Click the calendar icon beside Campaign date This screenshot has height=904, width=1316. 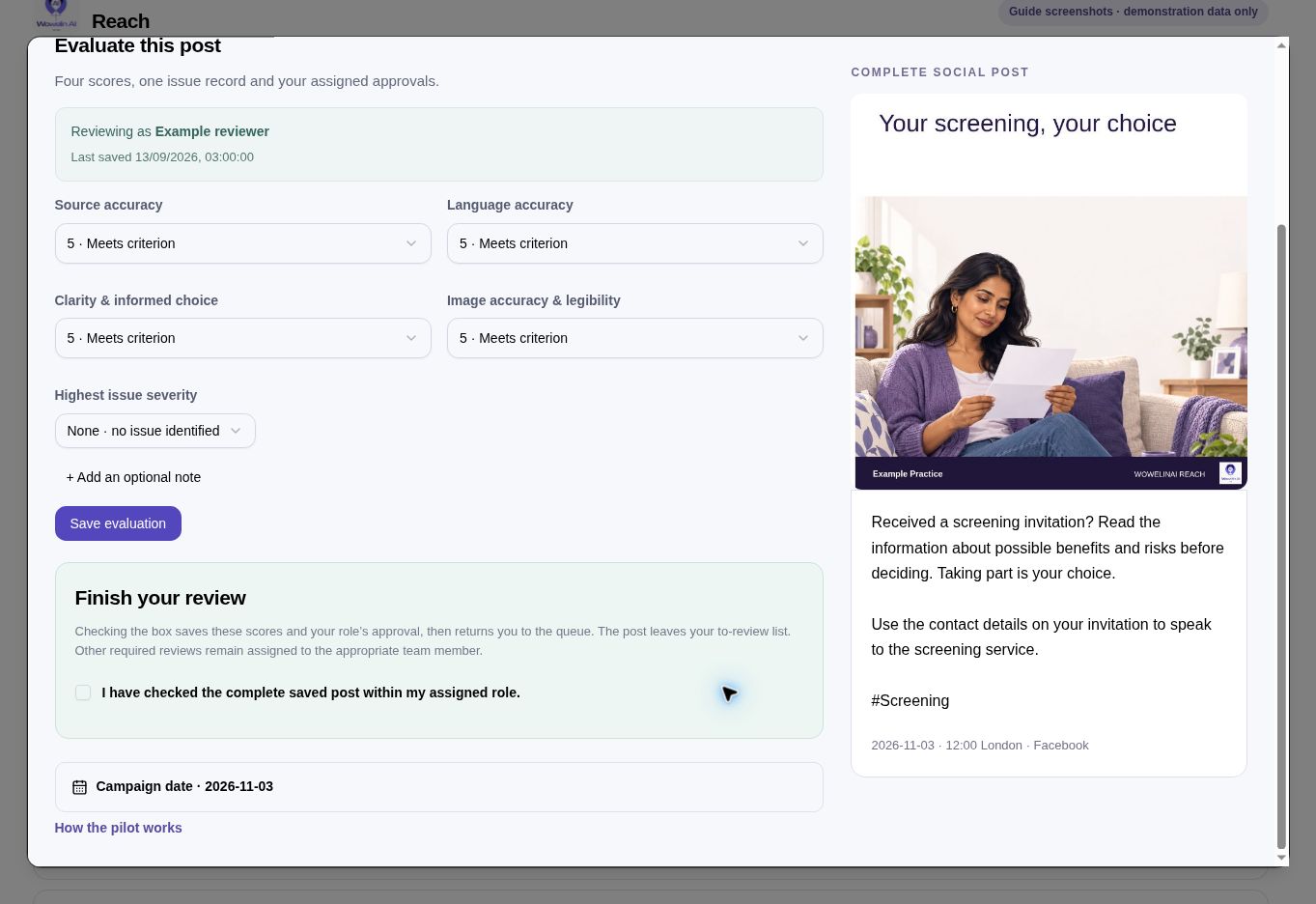[79, 787]
